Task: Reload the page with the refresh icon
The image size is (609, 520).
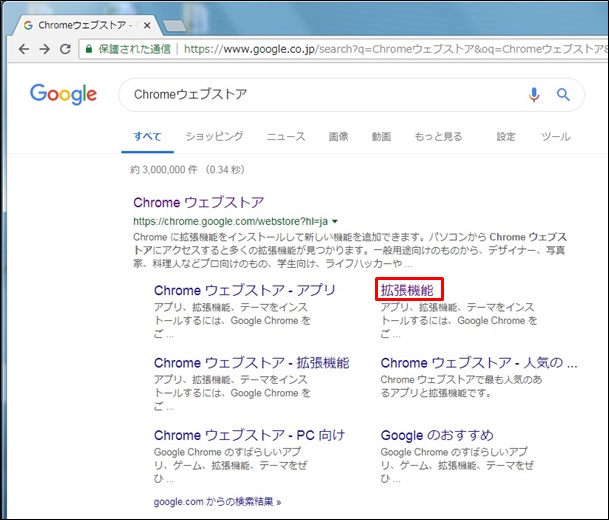Action: [x=65, y=48]
